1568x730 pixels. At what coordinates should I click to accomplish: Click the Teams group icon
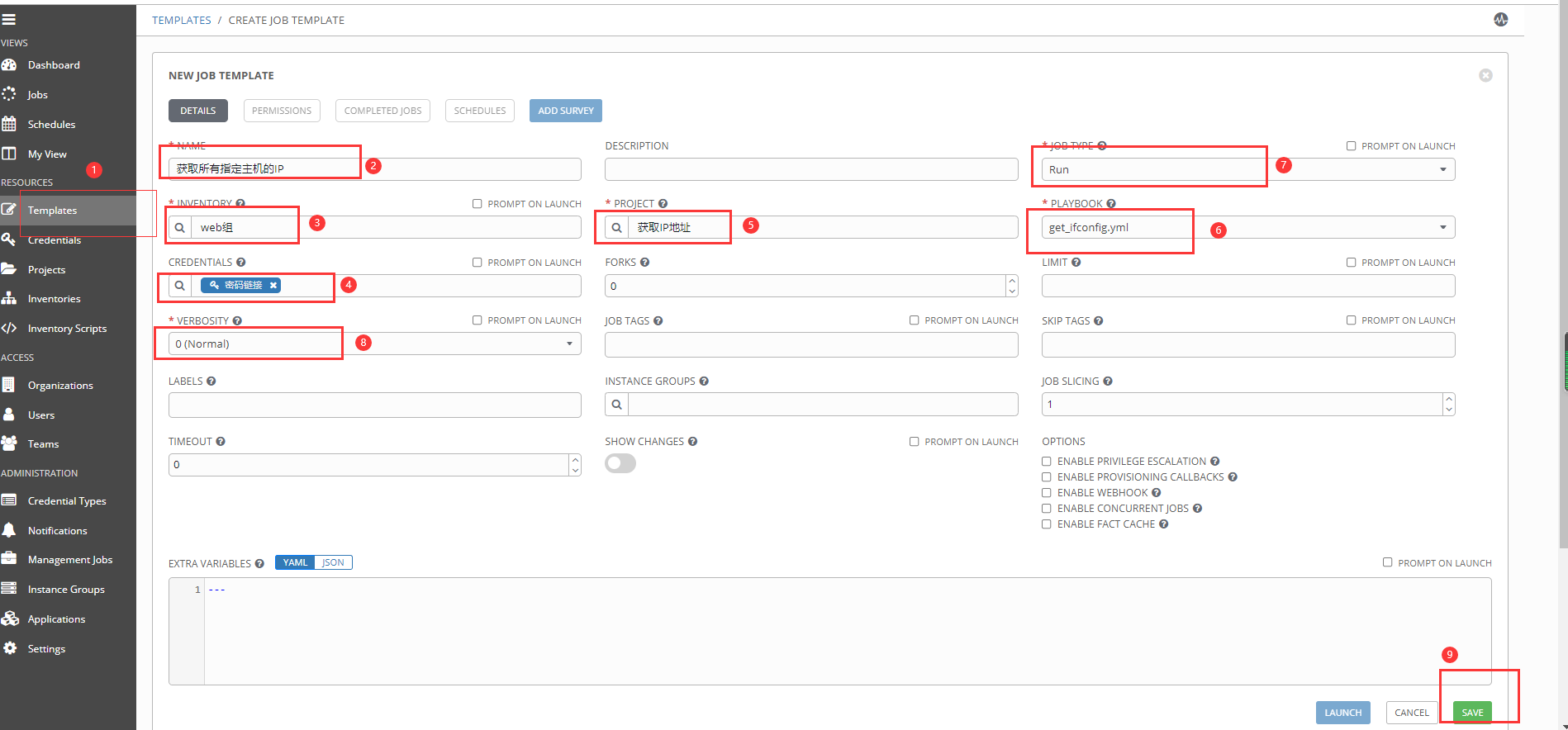tap(9, 443)
